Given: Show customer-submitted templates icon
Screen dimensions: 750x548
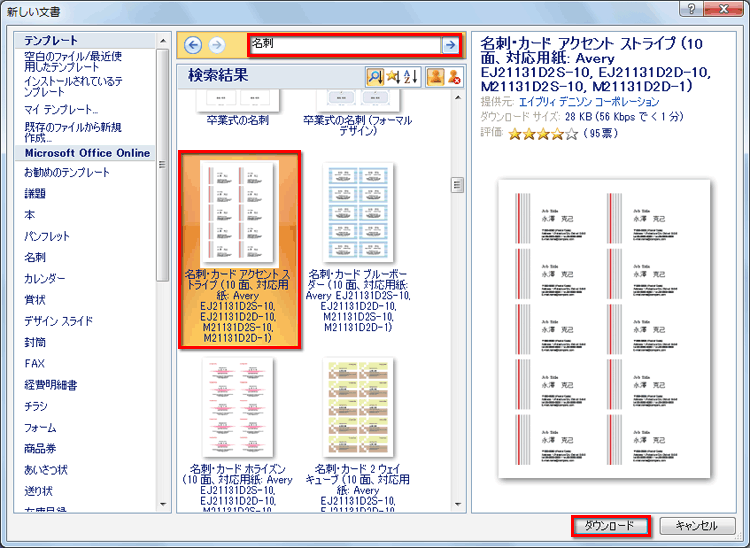Looking at the screenshot, I should coord(435,77).
